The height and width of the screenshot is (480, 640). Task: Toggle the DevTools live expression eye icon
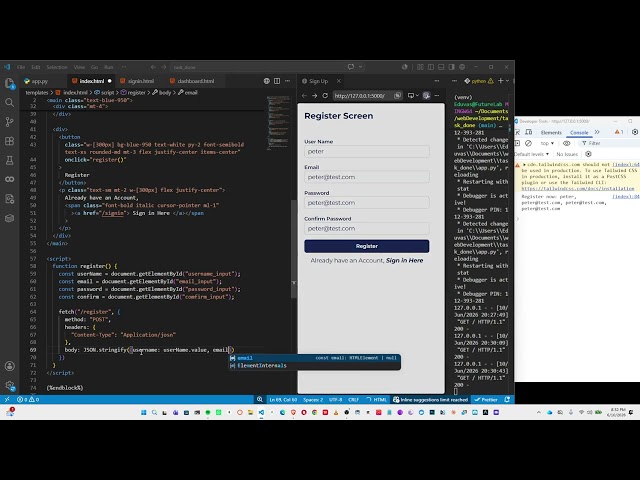(x=567, y=143)
